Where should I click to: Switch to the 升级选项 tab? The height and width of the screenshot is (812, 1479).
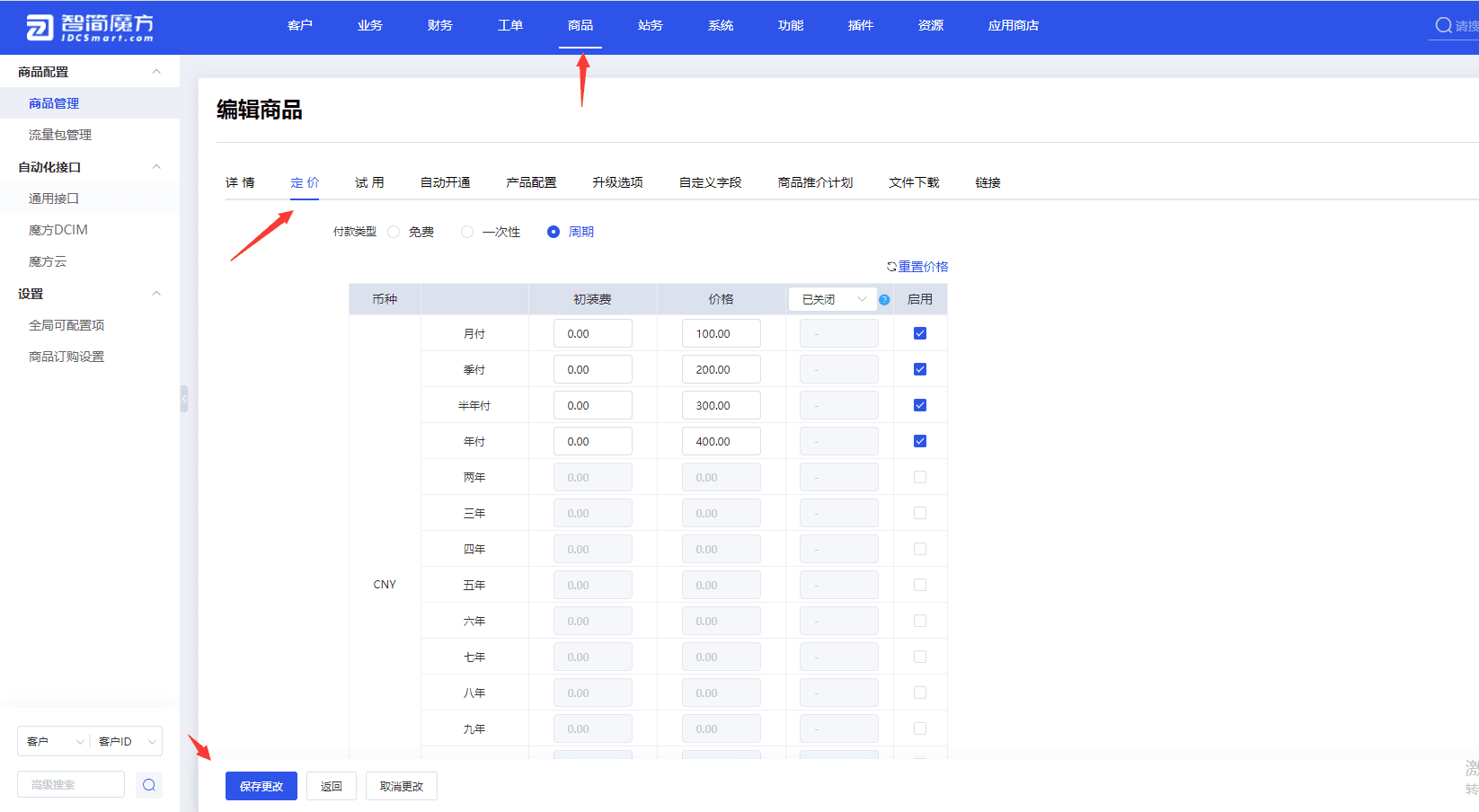tap(617, 182)
